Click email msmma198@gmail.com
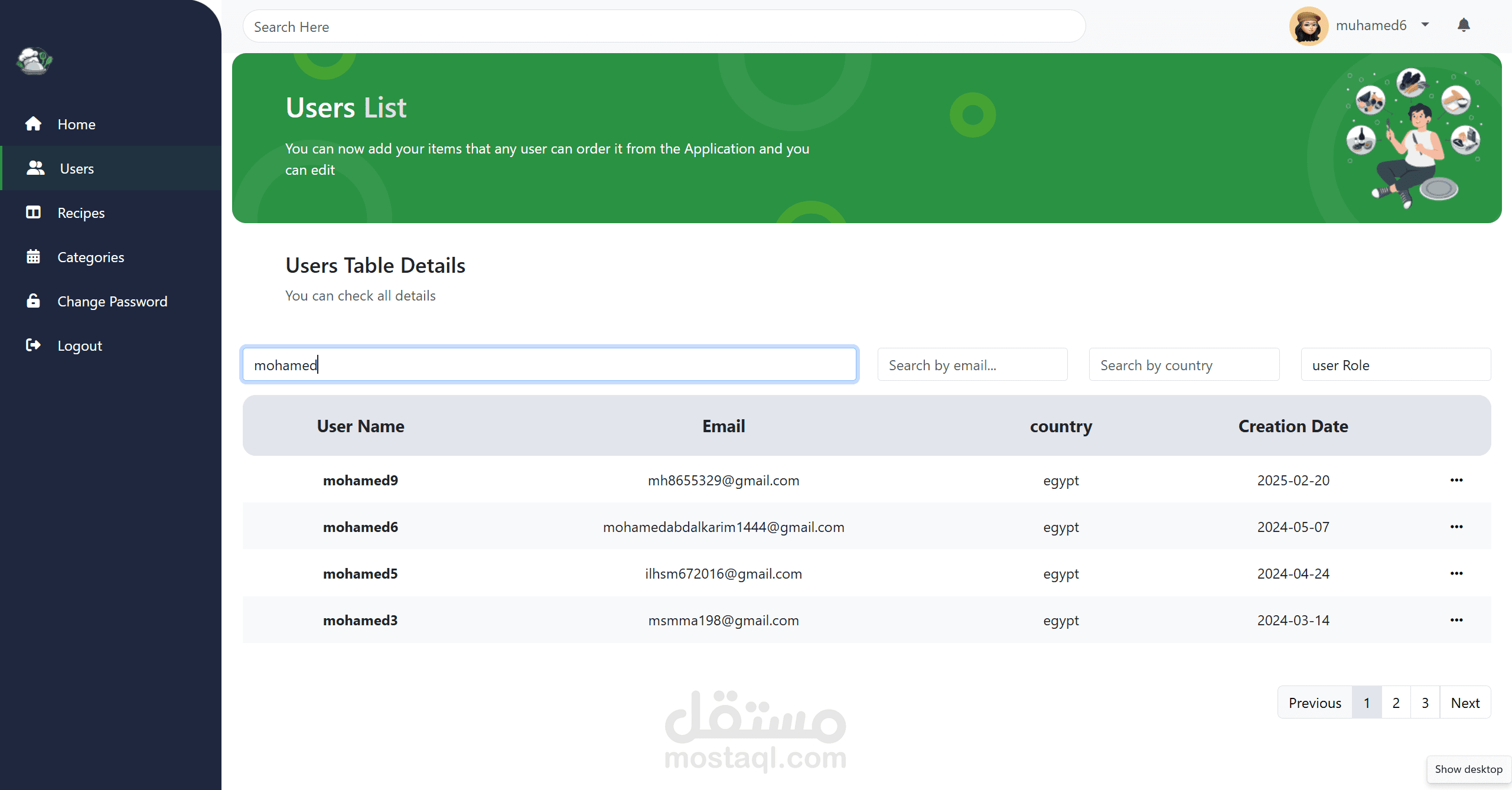 click(x=724, y=621)
